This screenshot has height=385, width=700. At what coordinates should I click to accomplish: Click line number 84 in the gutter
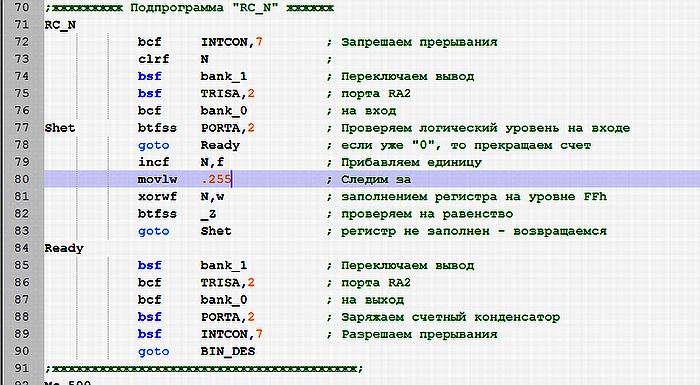point(21,248)
